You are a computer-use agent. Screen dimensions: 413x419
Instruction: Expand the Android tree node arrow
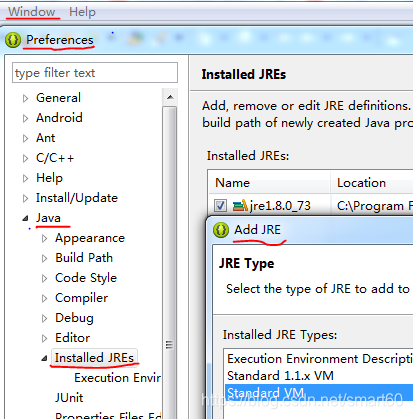pos(25,118)
